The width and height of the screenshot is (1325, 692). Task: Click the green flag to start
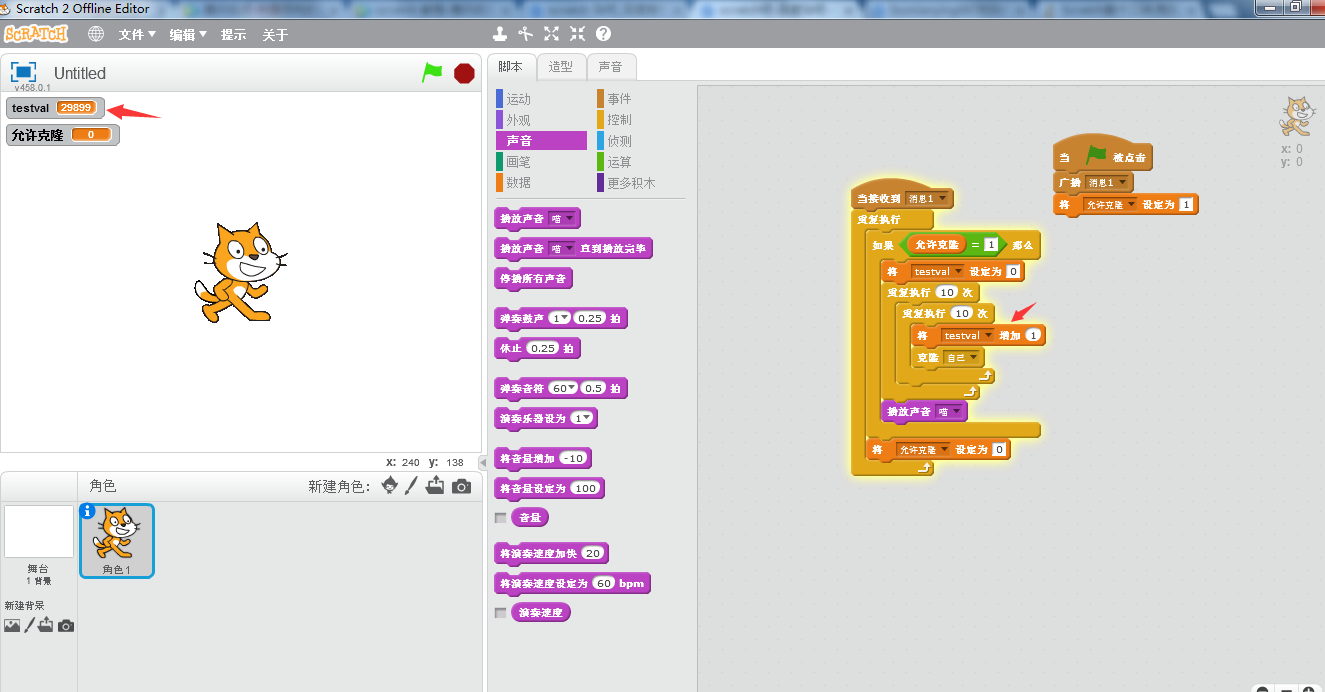[432, 73]
